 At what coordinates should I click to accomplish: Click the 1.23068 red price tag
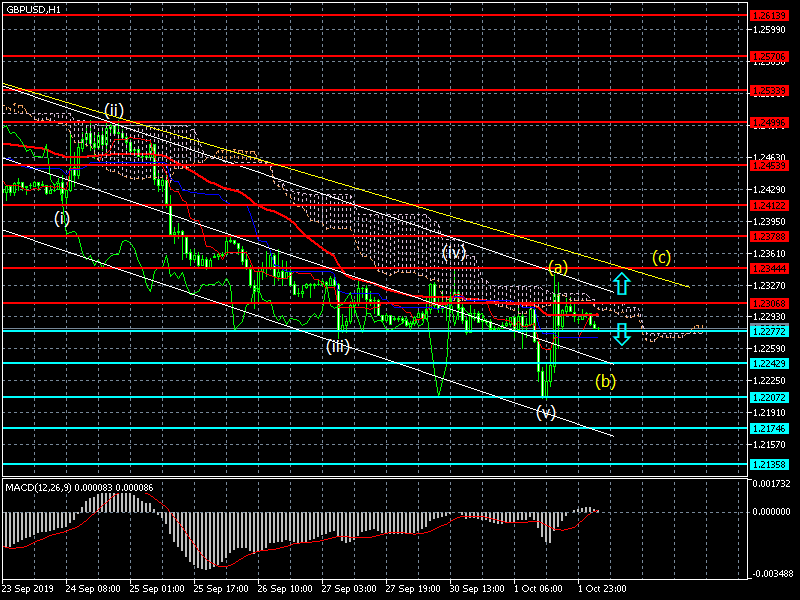point(769,304)
